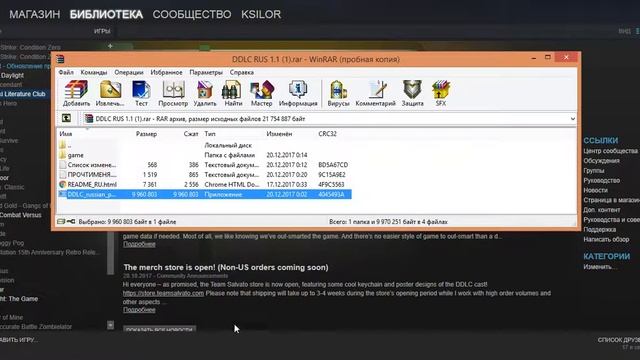The image size is (640, 360).
Task: Click the WinRAR title bar app icon
Action: 60,59
